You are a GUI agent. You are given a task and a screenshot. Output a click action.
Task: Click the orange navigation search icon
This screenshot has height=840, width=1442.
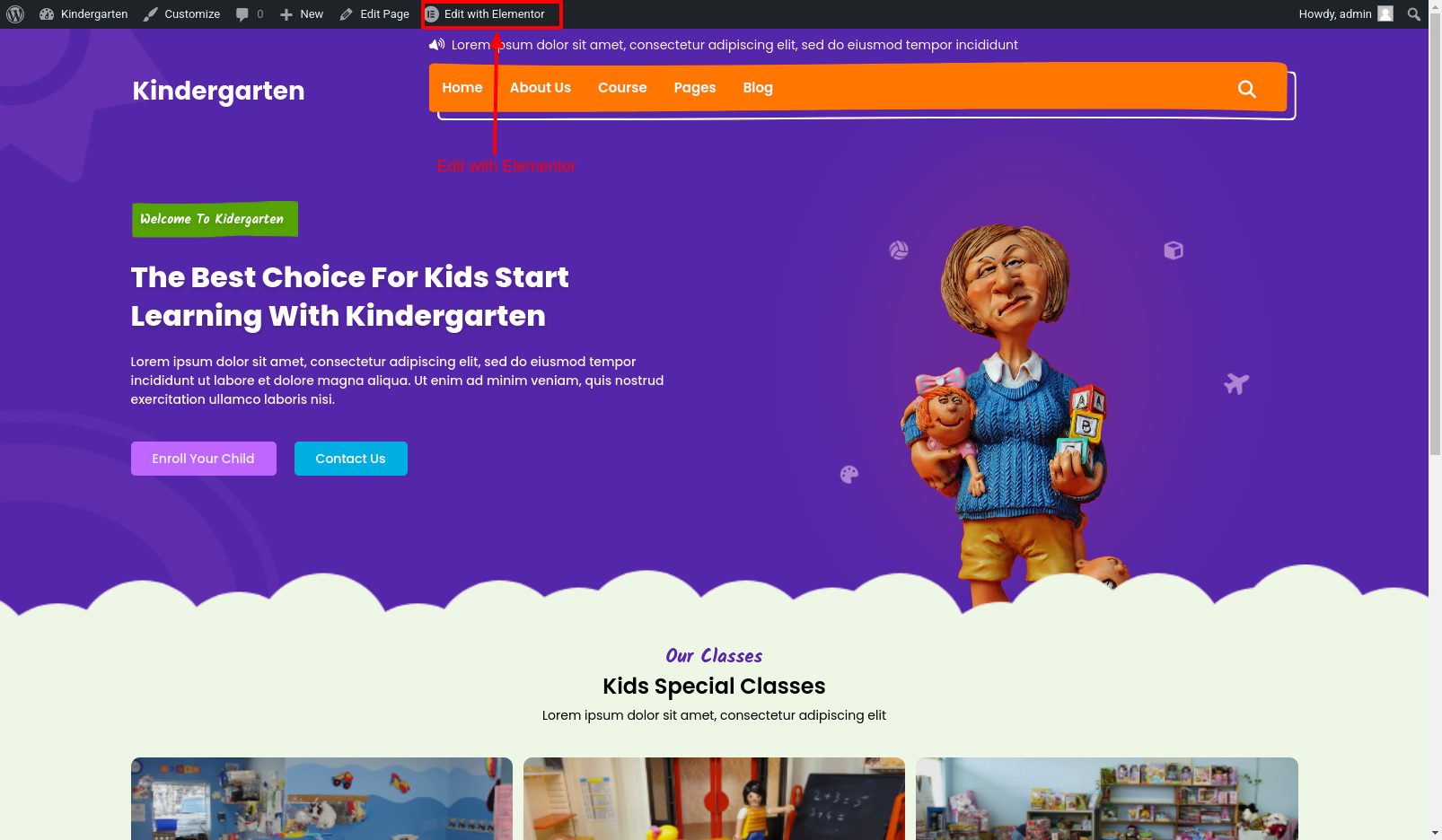coord(1247,89)
